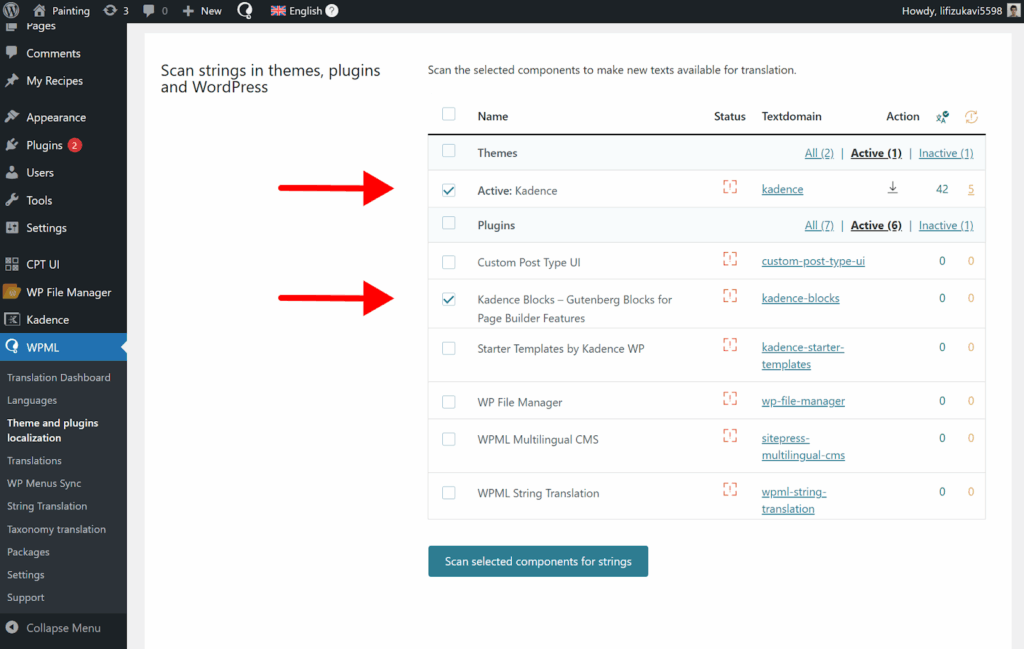
Task: Click the scan status icon for Custom Post Type UI
Action: (729, 260)
